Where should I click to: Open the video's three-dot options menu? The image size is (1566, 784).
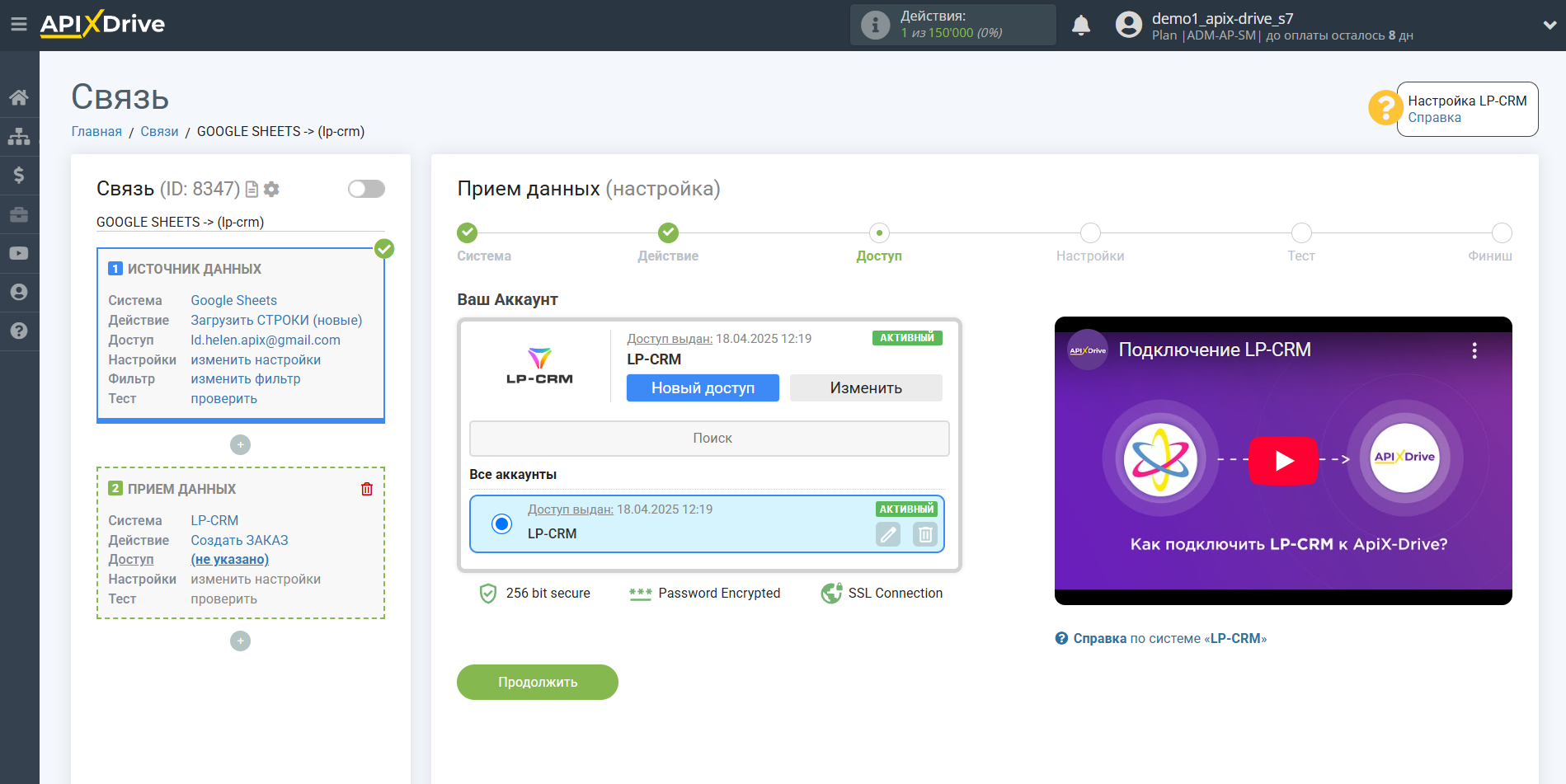tap(1474, 350)
